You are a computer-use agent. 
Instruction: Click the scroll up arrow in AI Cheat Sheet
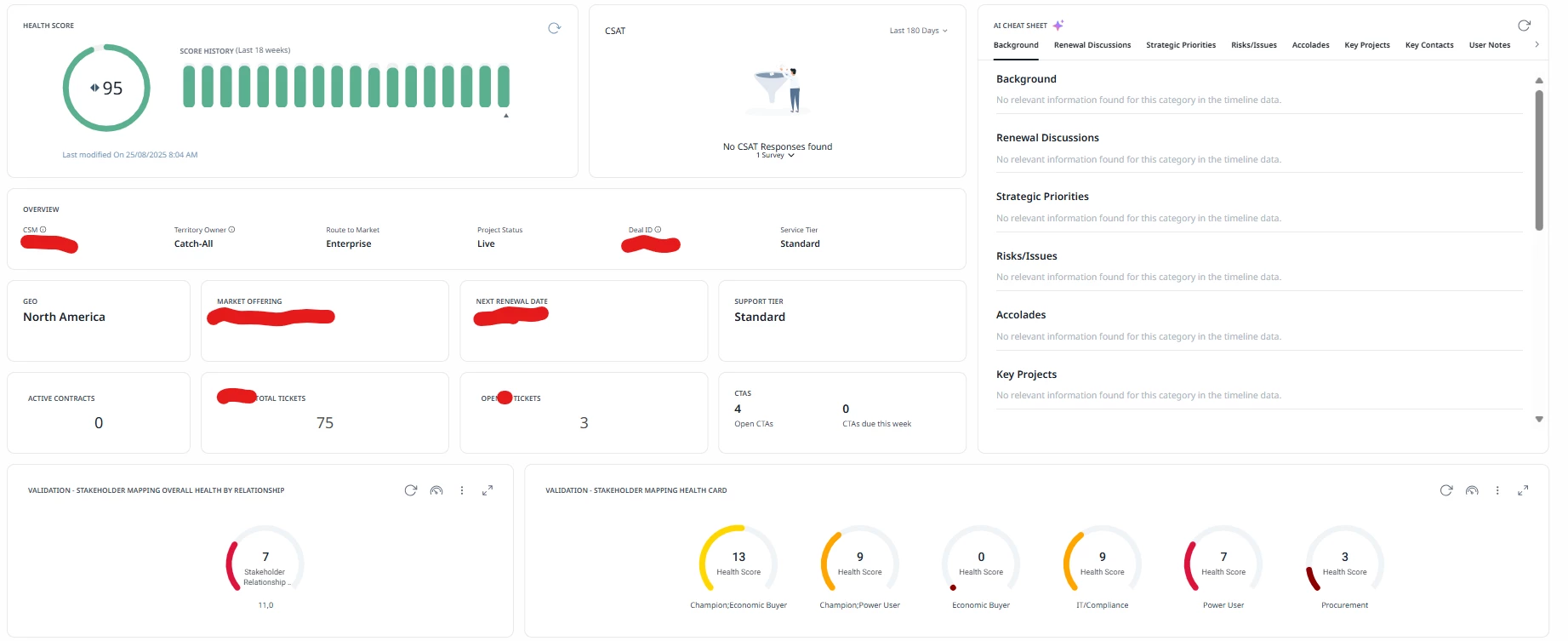click(x=1539, y=80)
